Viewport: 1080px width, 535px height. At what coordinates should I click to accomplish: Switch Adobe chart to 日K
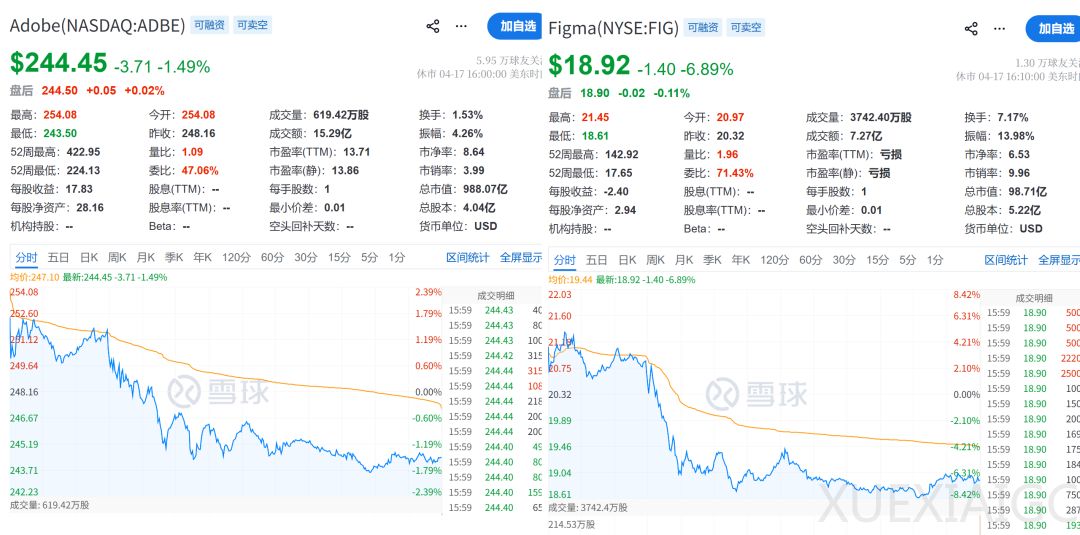(x=89, y=258)
